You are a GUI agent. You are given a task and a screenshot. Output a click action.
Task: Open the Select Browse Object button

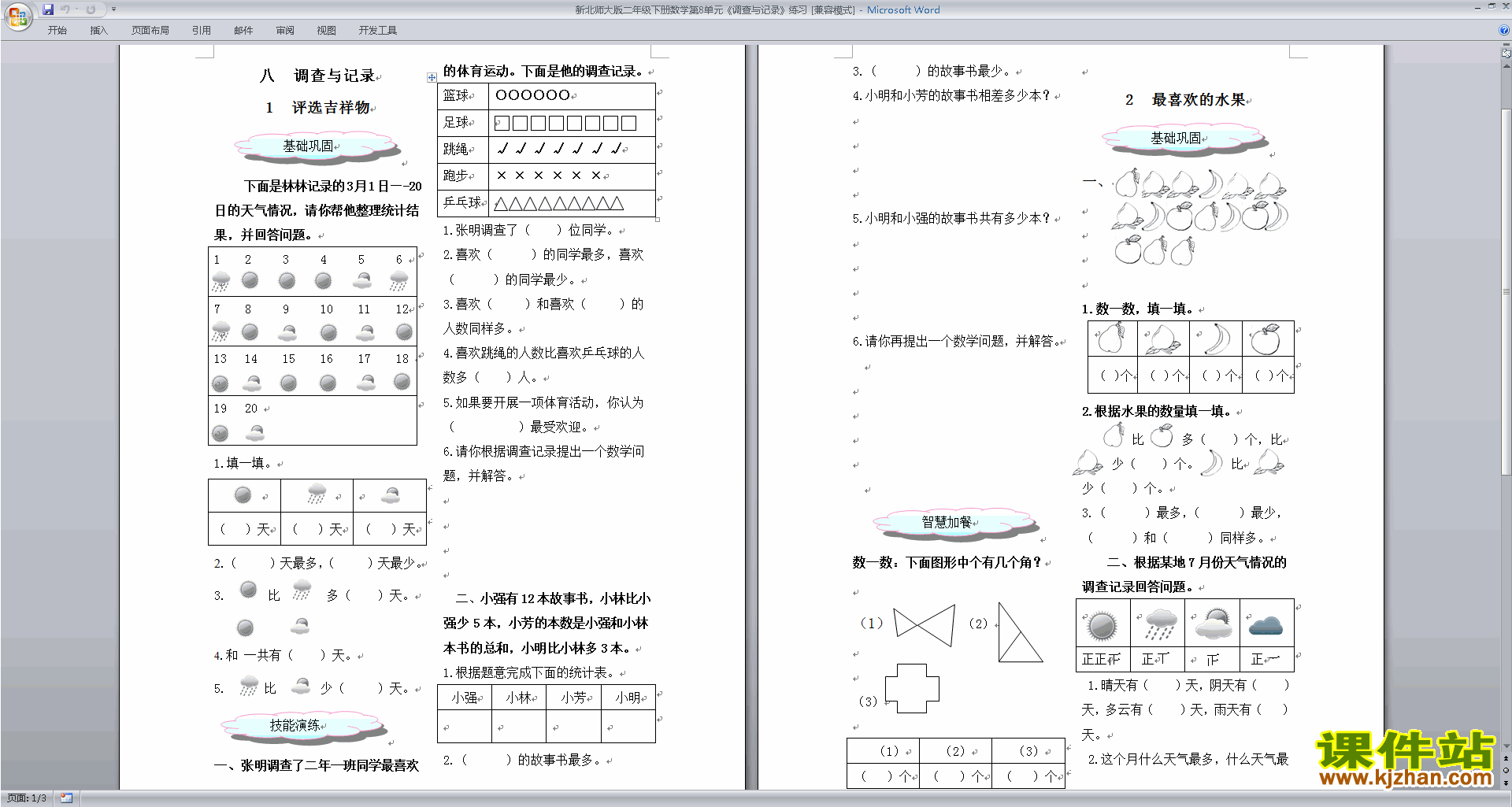(1506, 770)
